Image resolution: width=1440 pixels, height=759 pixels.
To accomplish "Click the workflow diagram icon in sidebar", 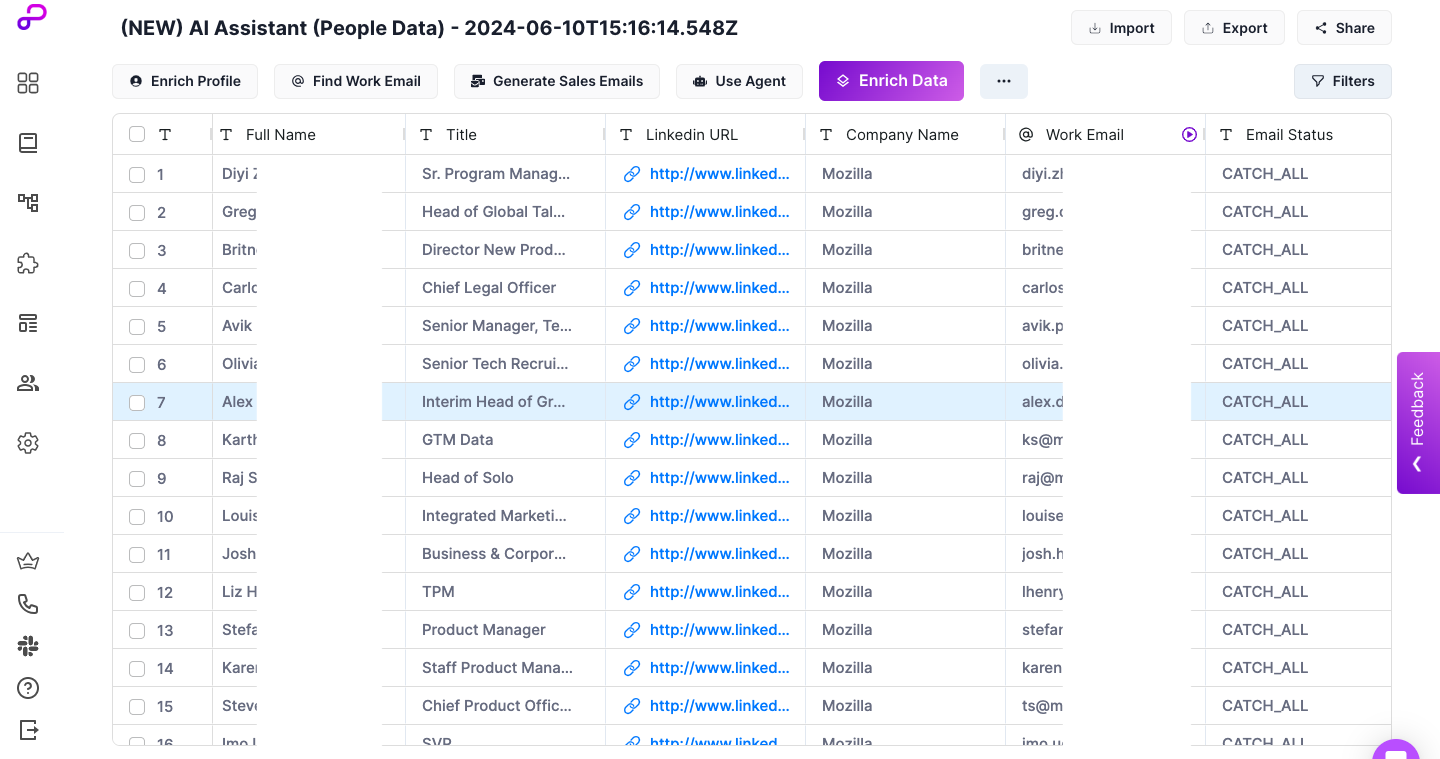I will (28, 203).
